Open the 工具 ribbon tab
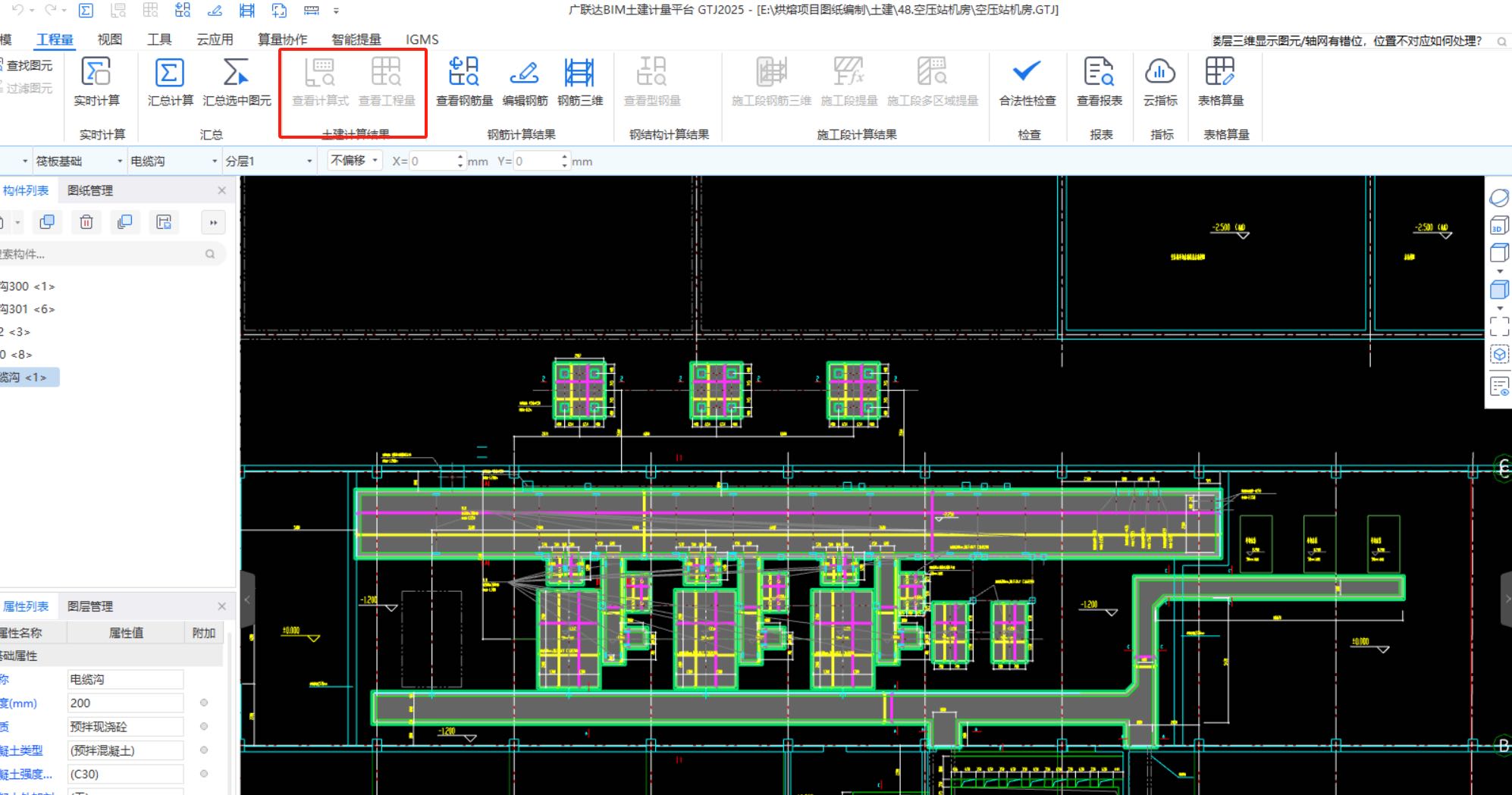Screen dimensions: 1512x795 coord(159,39)
